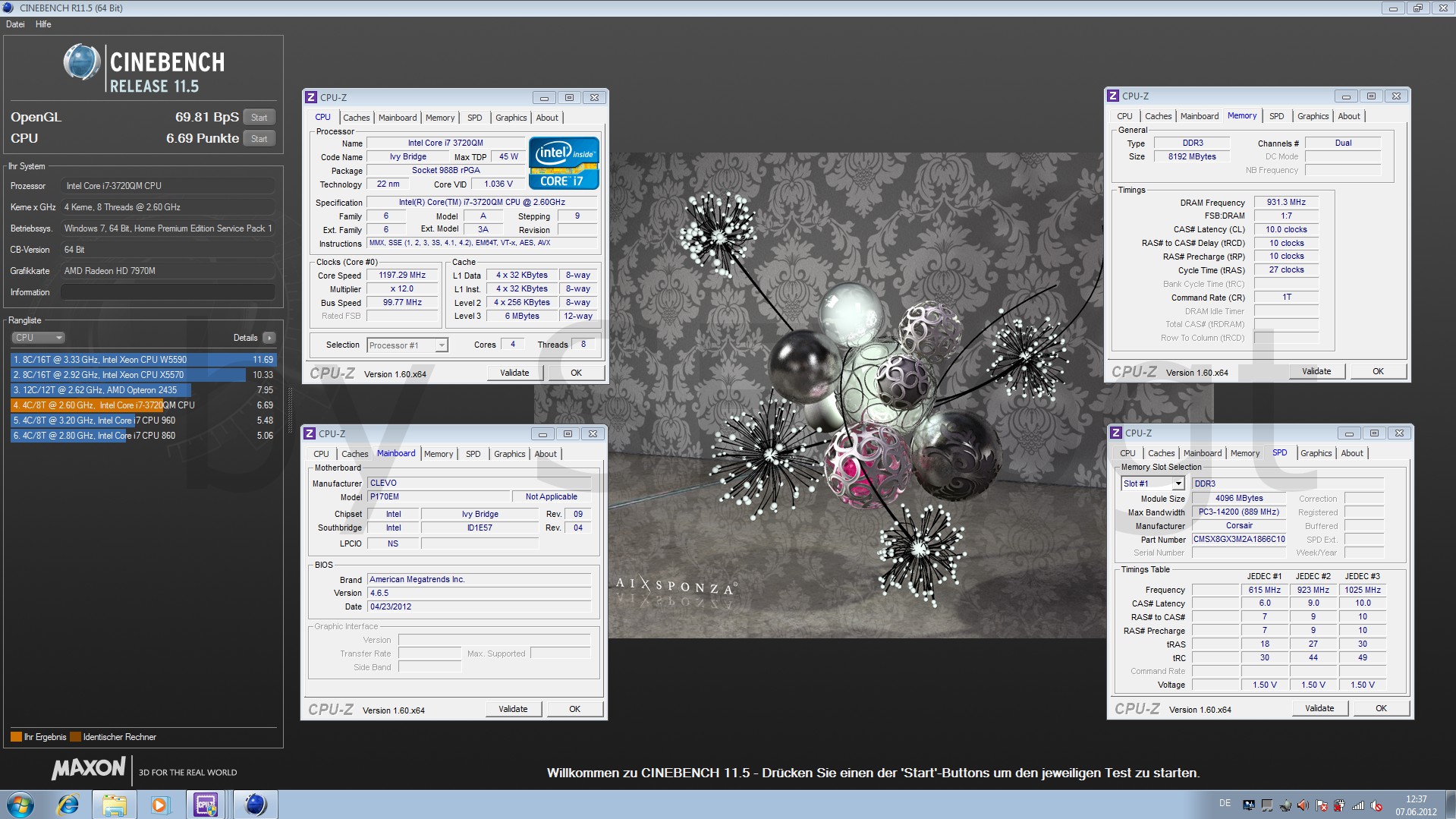This screenshot has height=819, width=1456.
Task: Open the DE keyboard language indicator
Action: [x=1225, y=802]
